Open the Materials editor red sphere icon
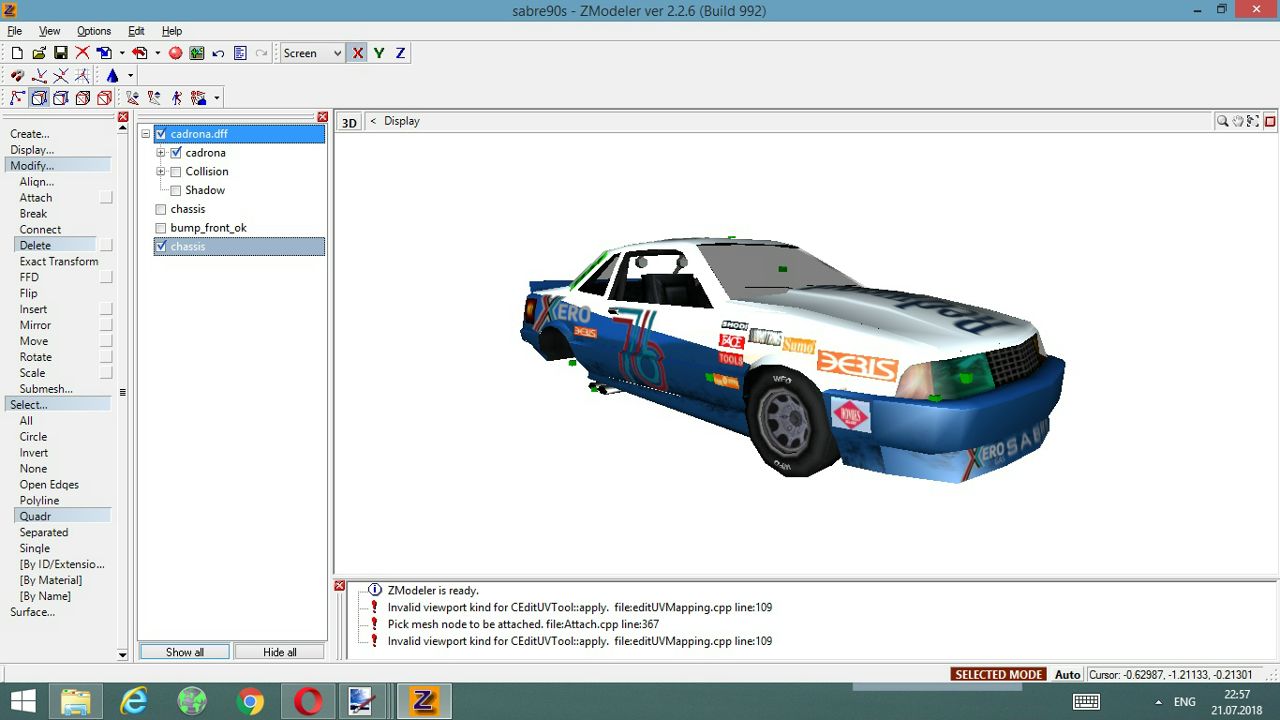 (x=175, y=53)
